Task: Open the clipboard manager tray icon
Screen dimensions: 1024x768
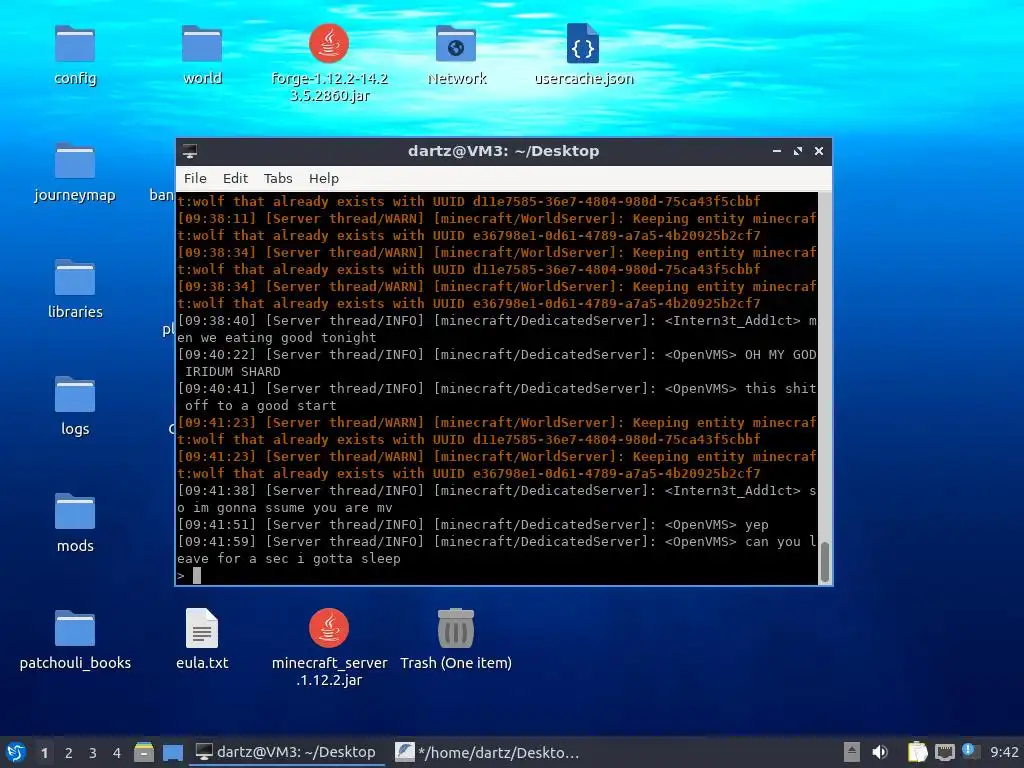Action: click(x=918, y=752)
